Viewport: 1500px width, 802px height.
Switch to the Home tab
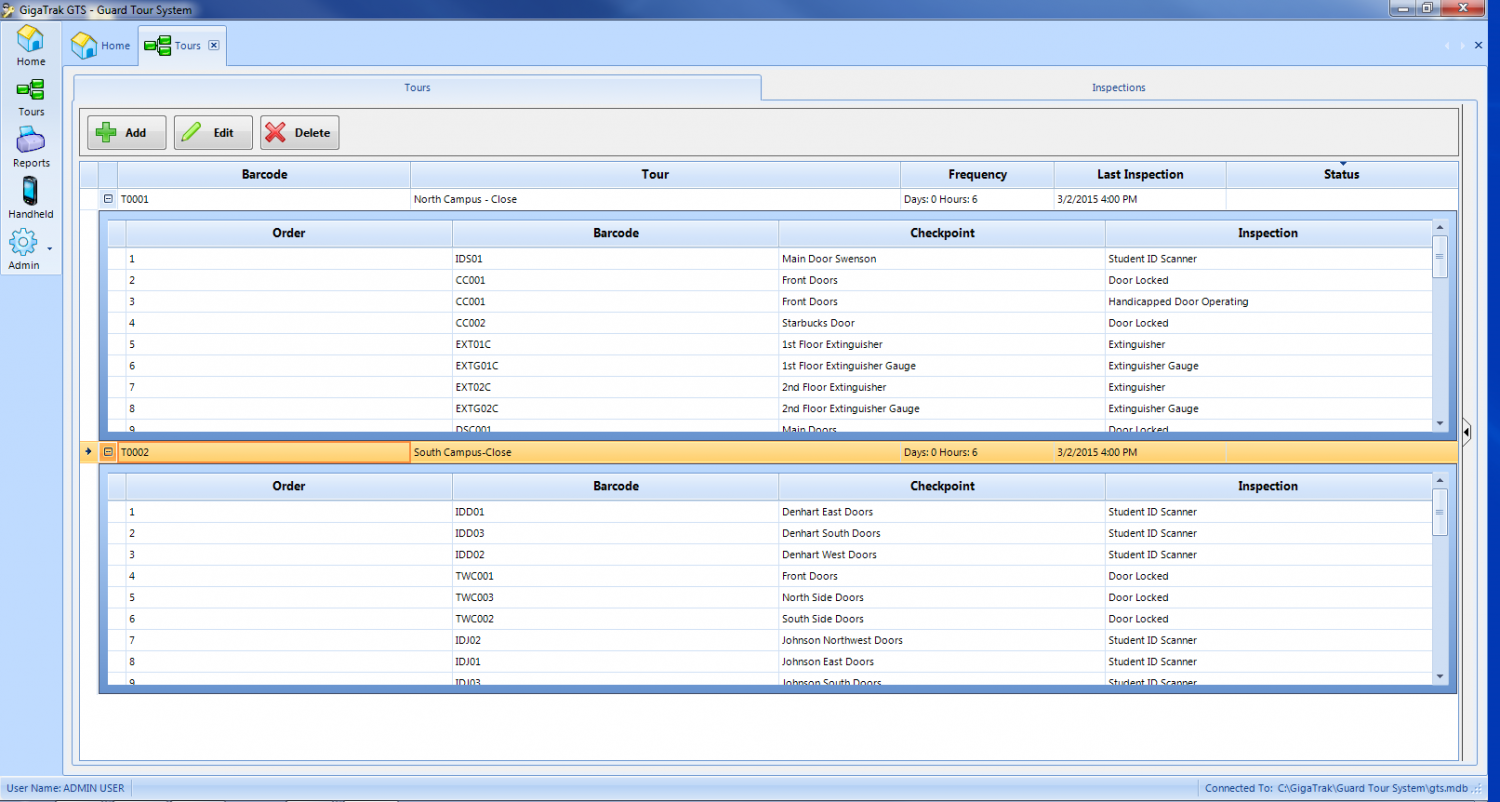point(100,45)
